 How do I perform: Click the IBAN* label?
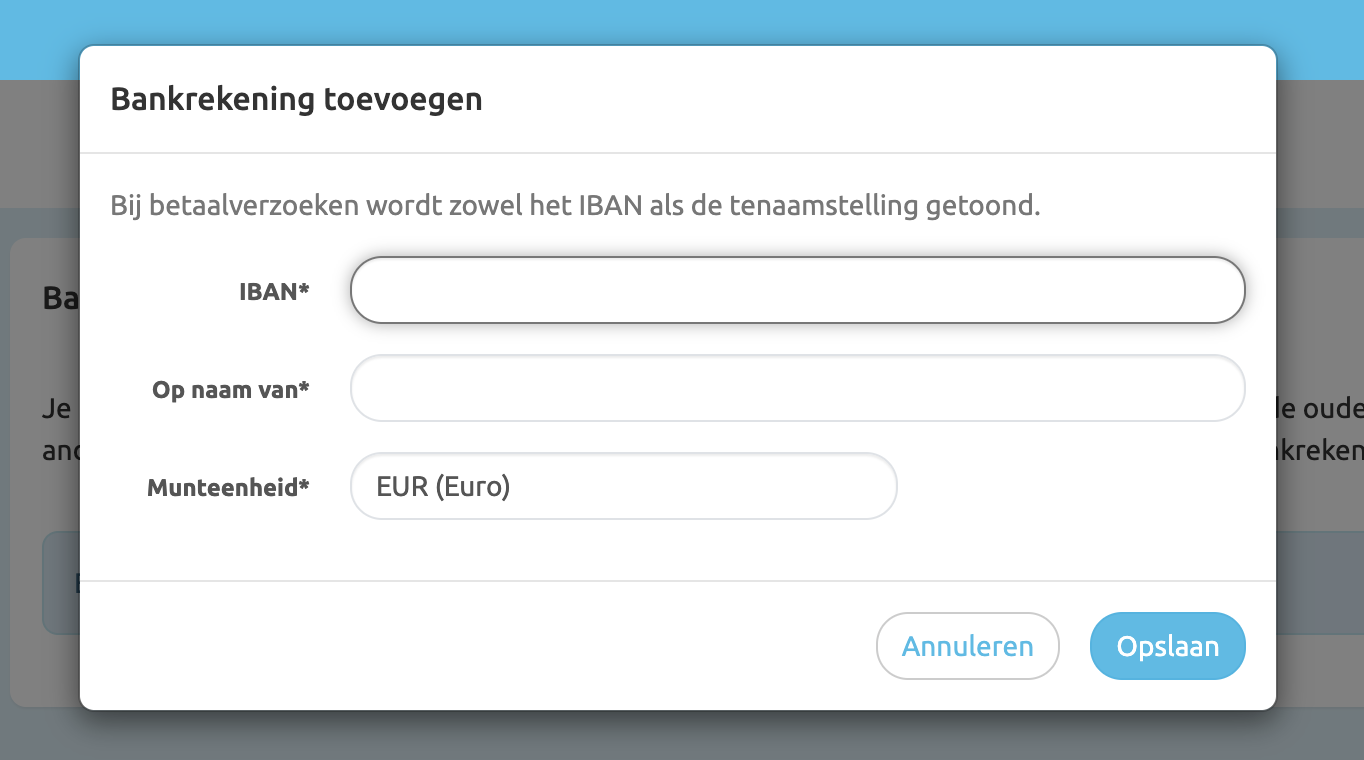click(274, 290)
